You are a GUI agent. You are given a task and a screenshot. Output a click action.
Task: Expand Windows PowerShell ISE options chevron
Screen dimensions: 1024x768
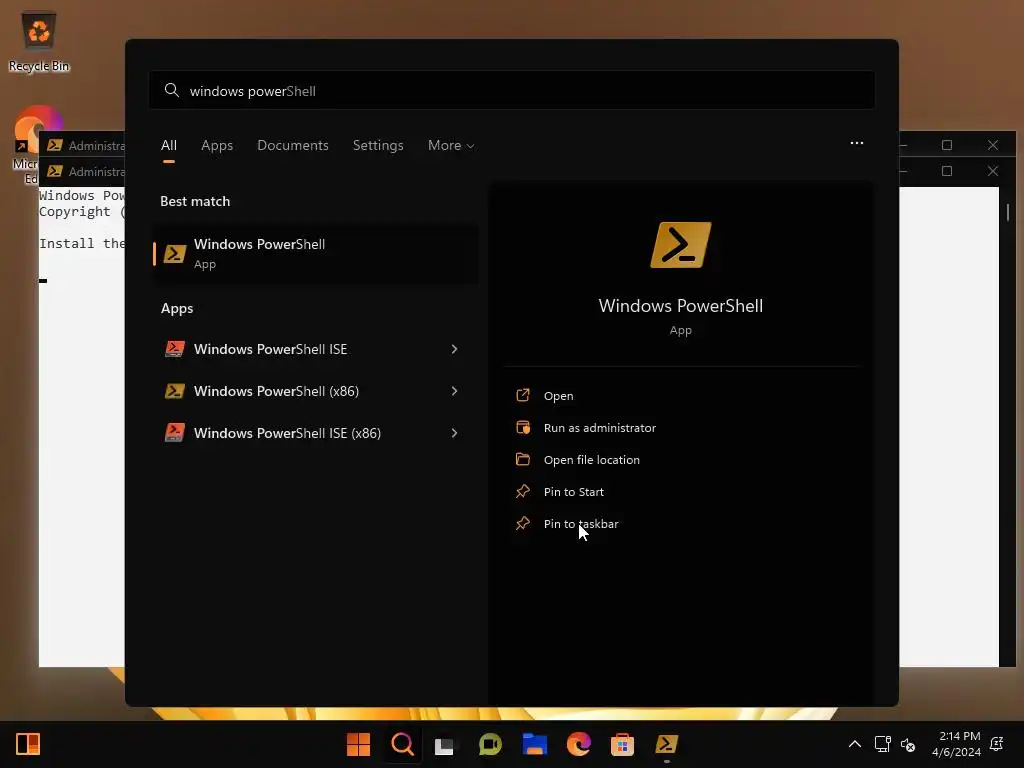[455, 349]
